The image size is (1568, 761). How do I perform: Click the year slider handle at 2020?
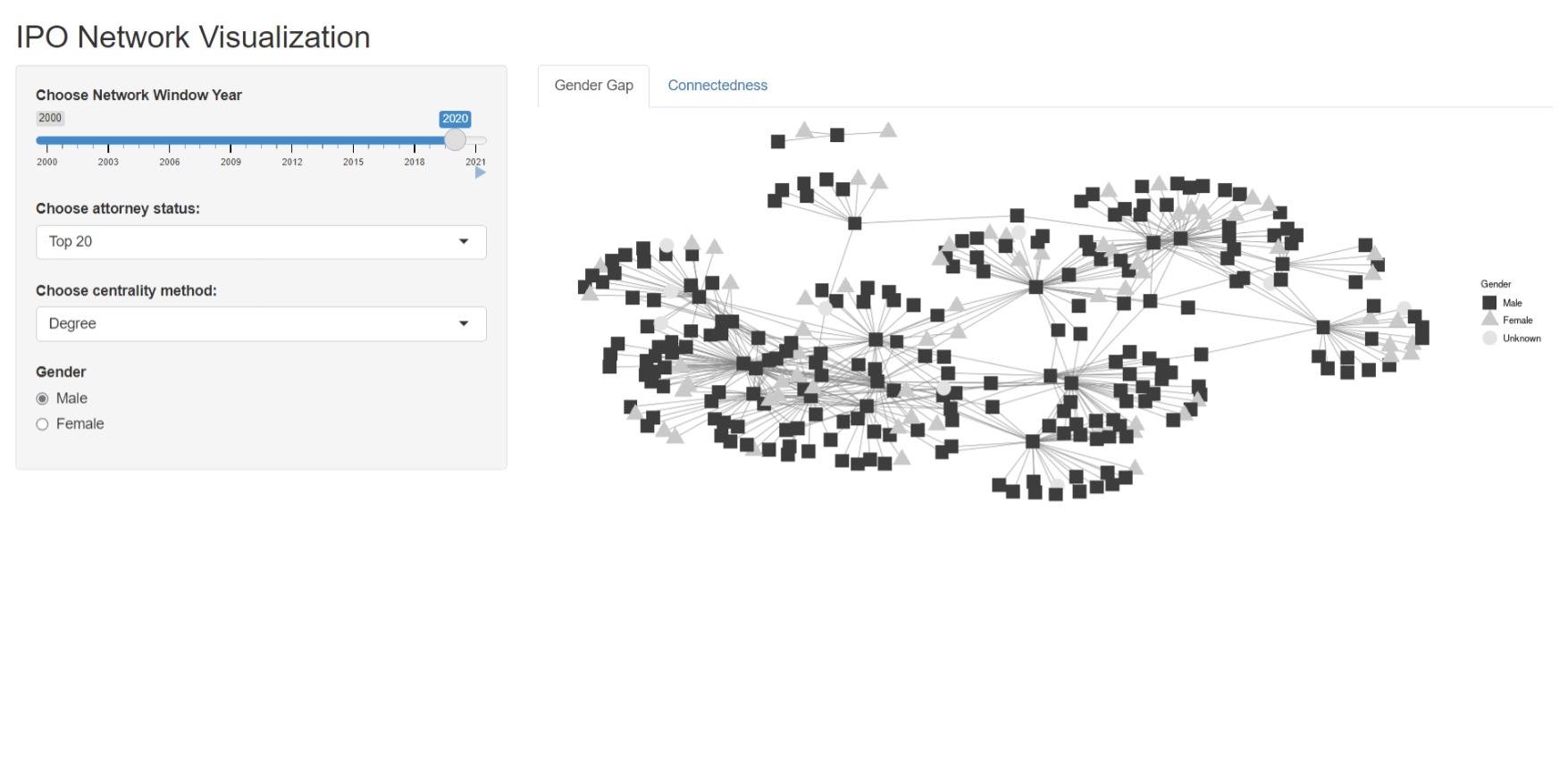point(455,140)
